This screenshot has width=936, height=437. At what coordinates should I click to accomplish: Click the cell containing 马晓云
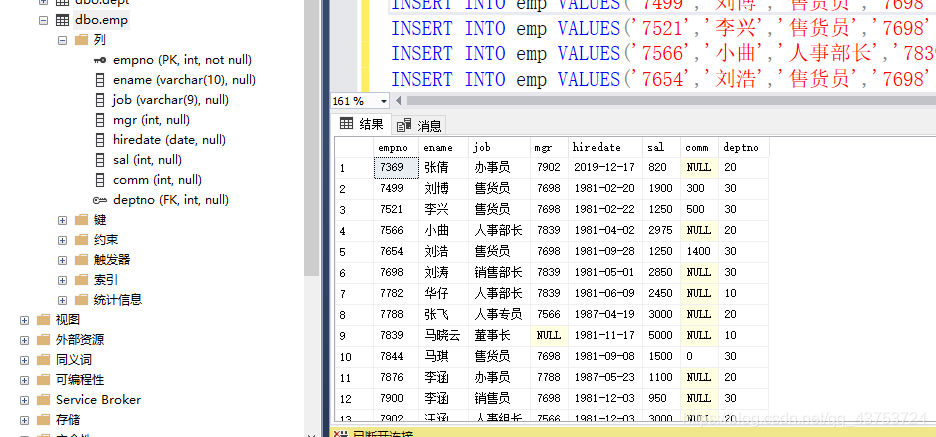(444, 336)
